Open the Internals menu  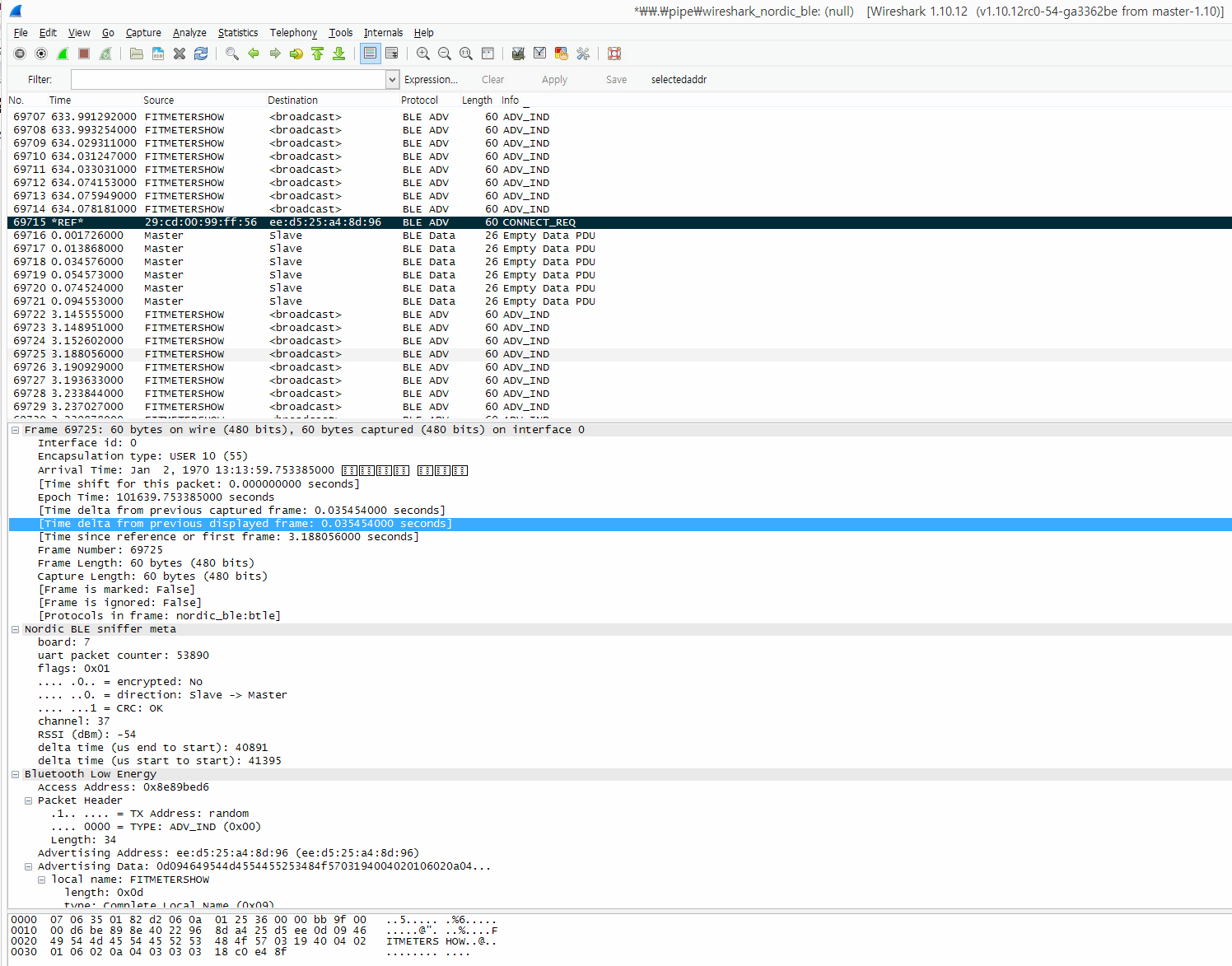click(383, 33)
